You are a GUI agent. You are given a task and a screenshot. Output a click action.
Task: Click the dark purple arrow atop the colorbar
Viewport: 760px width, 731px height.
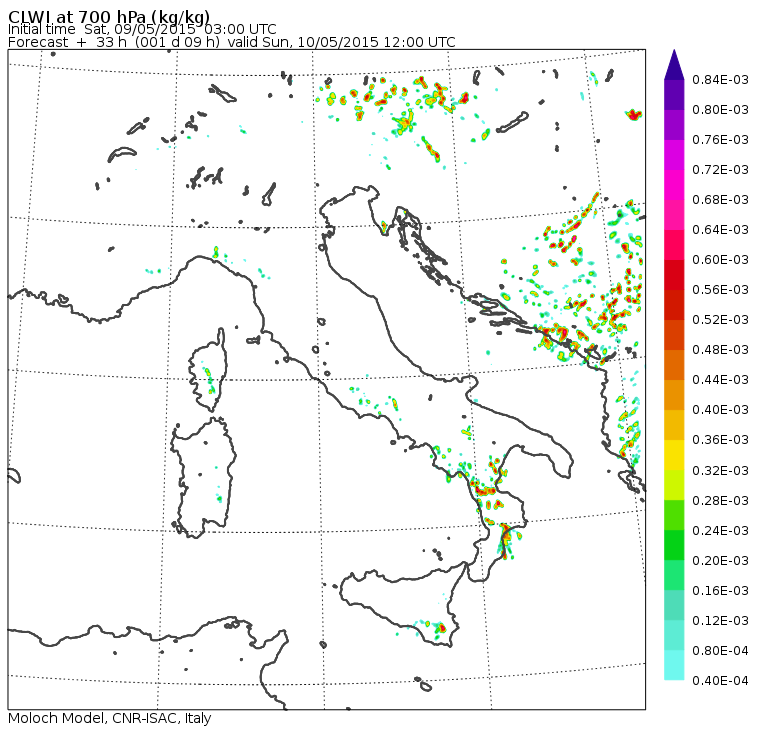click(674, 65)
